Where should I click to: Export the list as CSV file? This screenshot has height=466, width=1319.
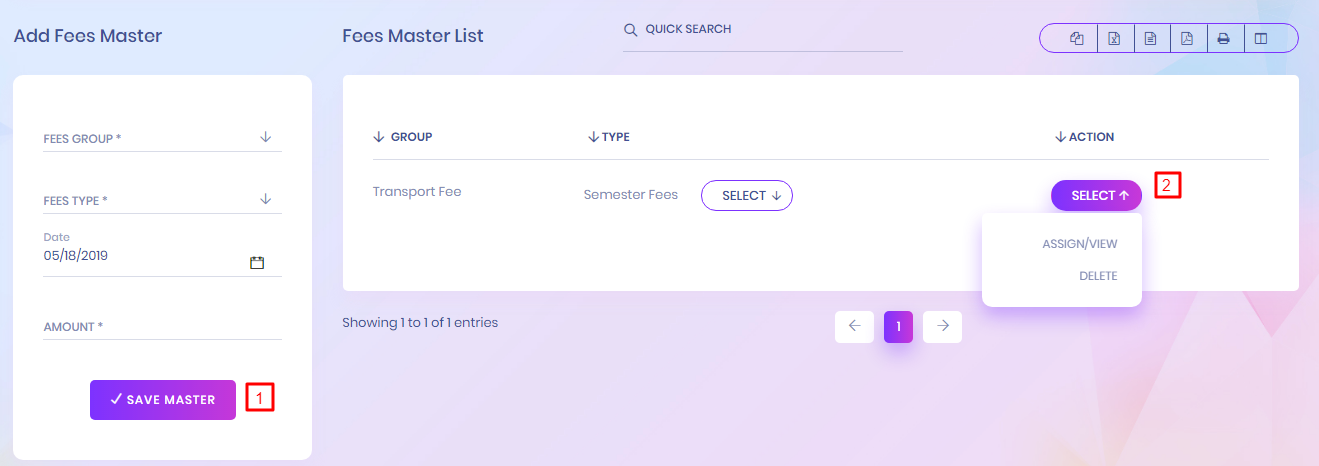1150,39
